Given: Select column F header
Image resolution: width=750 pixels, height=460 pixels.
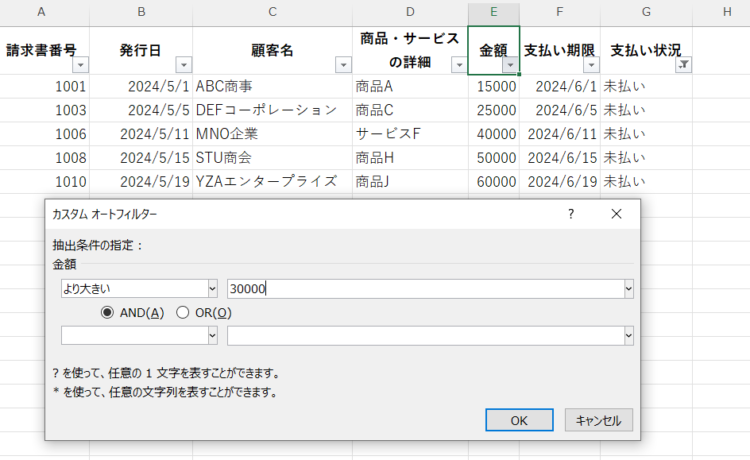Looking at the screenshot, I should [560, 12].
